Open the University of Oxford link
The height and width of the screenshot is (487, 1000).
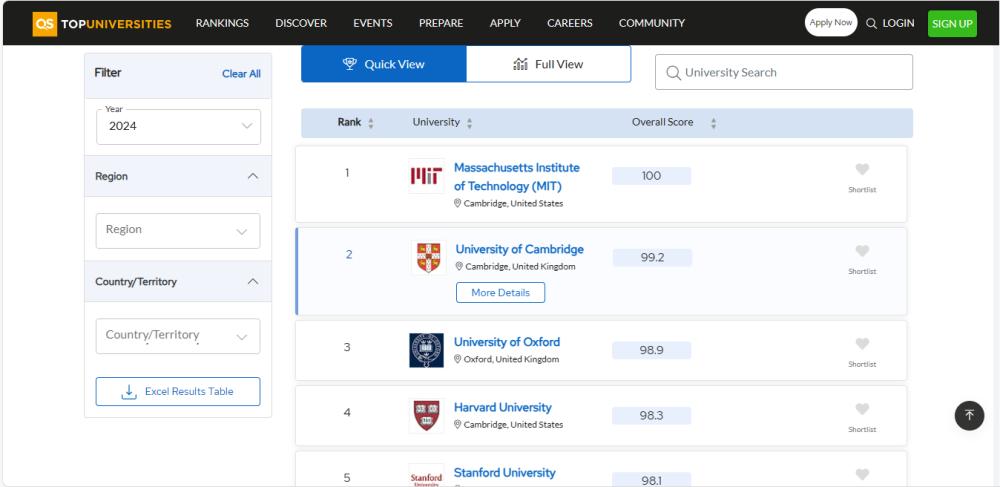click(507, 342)
